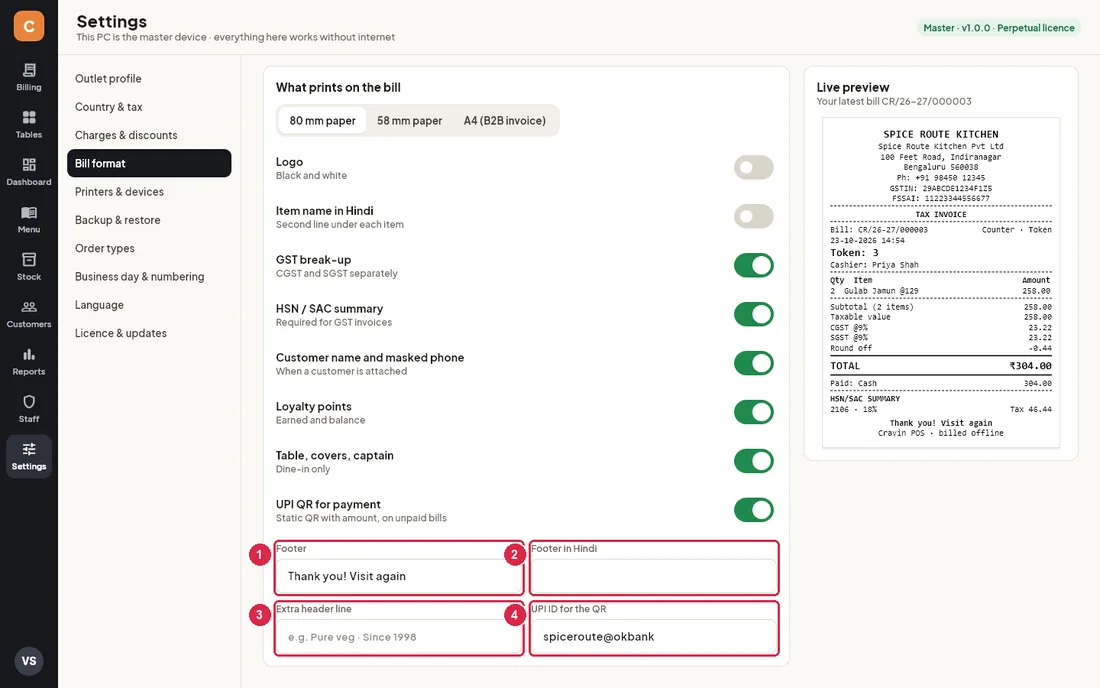
Task: Focus the Footer in Hindi field
Action: tap(654, 576)
